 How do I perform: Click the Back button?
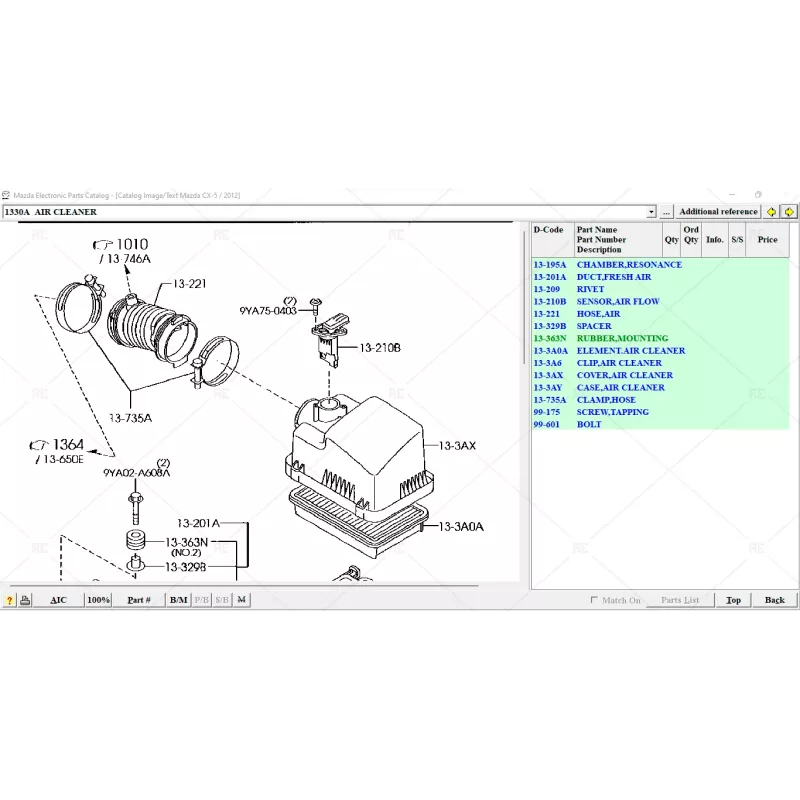[x=774, y=600]
